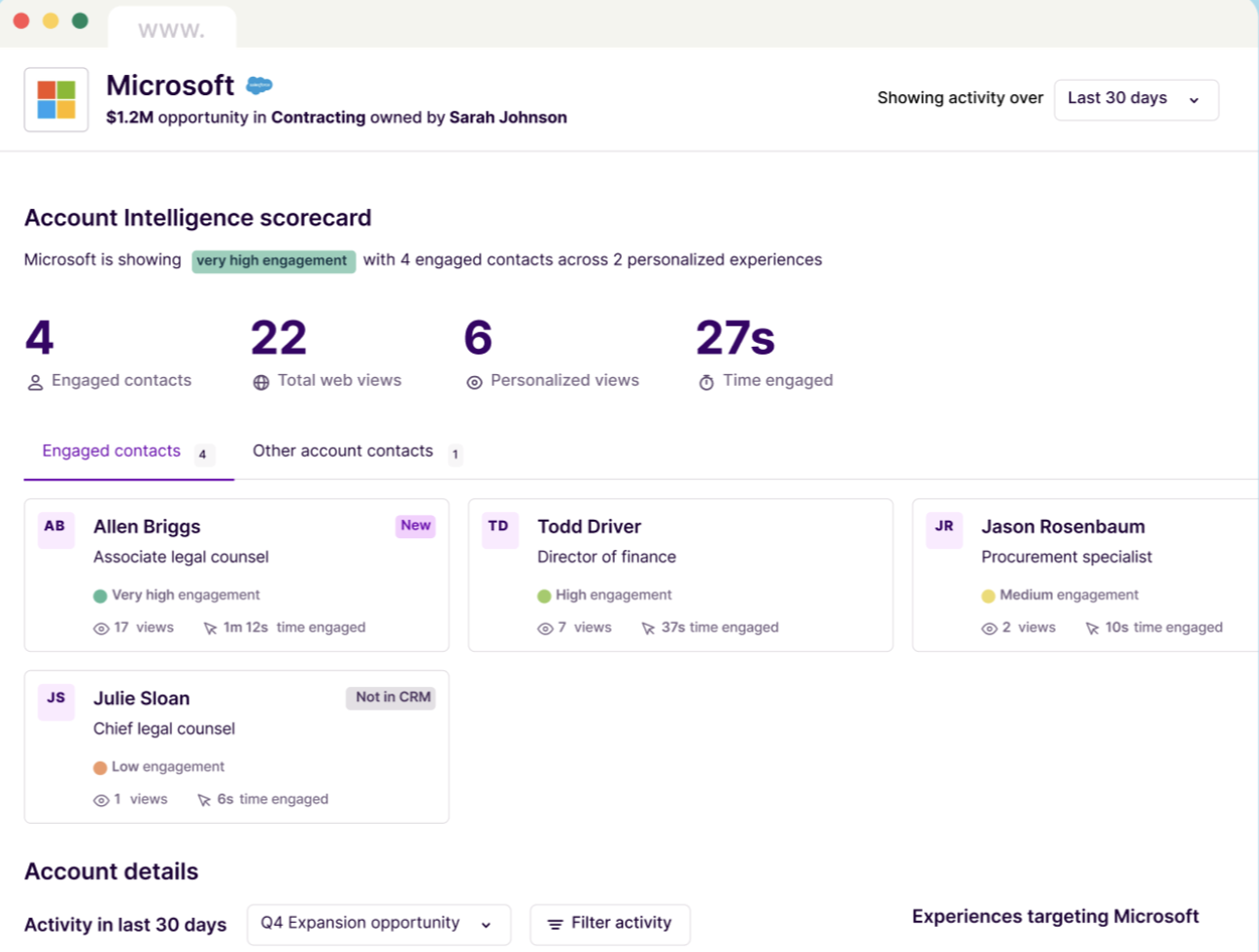Click the JS avatar for Julie Sloan
The height and width of the screenshot is (952, 1259).
[55, 702]
